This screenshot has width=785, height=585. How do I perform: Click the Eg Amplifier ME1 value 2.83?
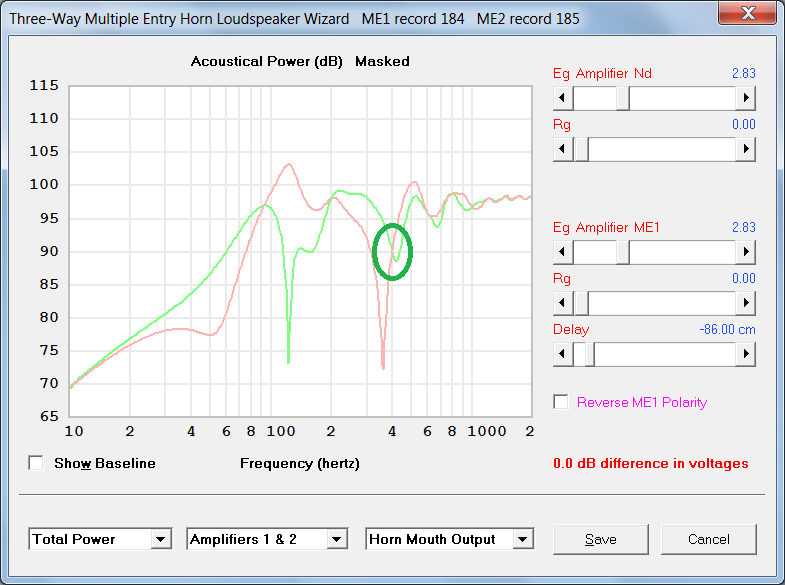pyautogui.click(x=743, y=227)
